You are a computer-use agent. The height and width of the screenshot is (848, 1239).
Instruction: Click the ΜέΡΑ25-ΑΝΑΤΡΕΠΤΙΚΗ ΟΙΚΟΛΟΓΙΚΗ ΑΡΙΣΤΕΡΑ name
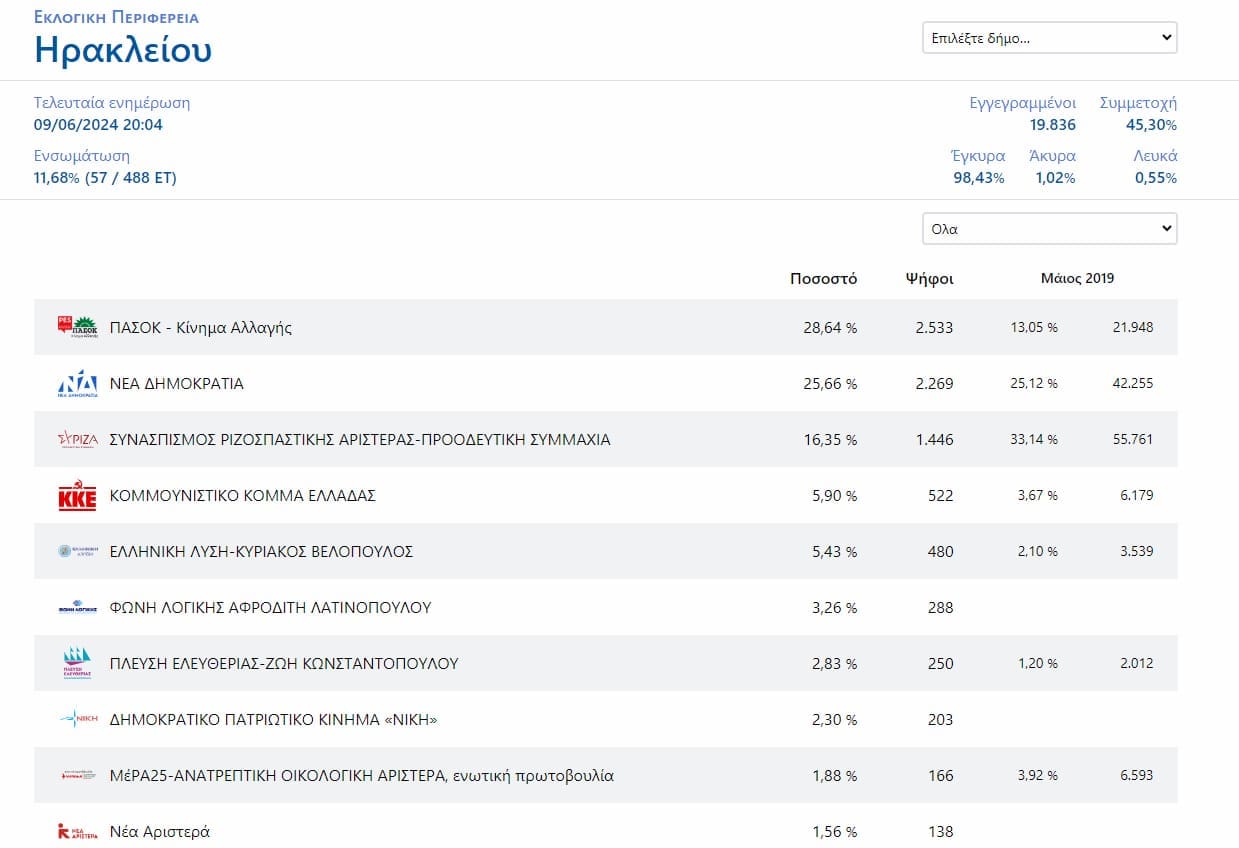362,775
